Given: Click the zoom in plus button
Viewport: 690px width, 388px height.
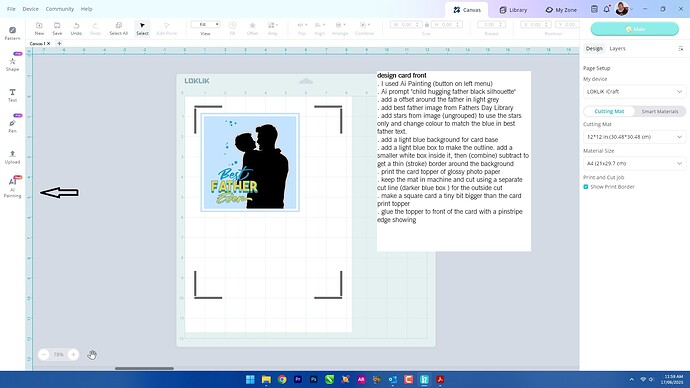Looking at the screenshot, I should [73, 354].
